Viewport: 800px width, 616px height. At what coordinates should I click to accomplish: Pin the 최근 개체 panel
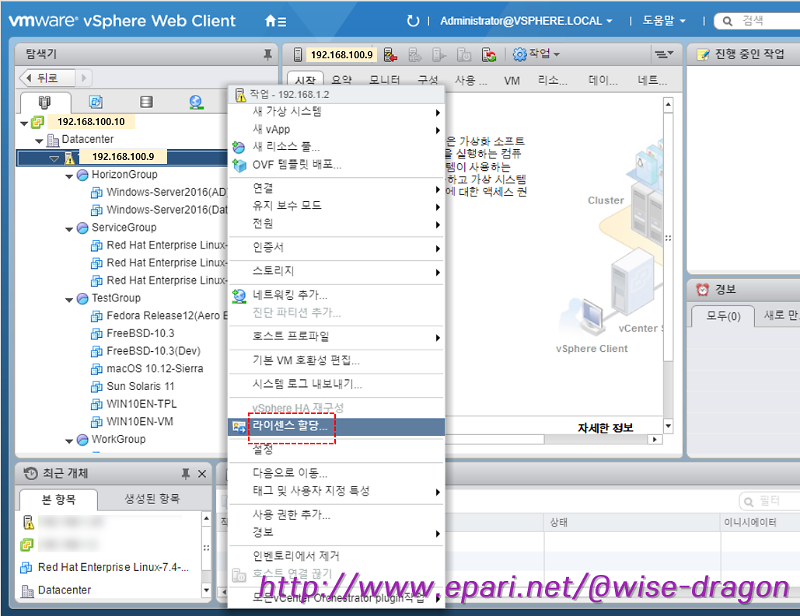[186, 474]
